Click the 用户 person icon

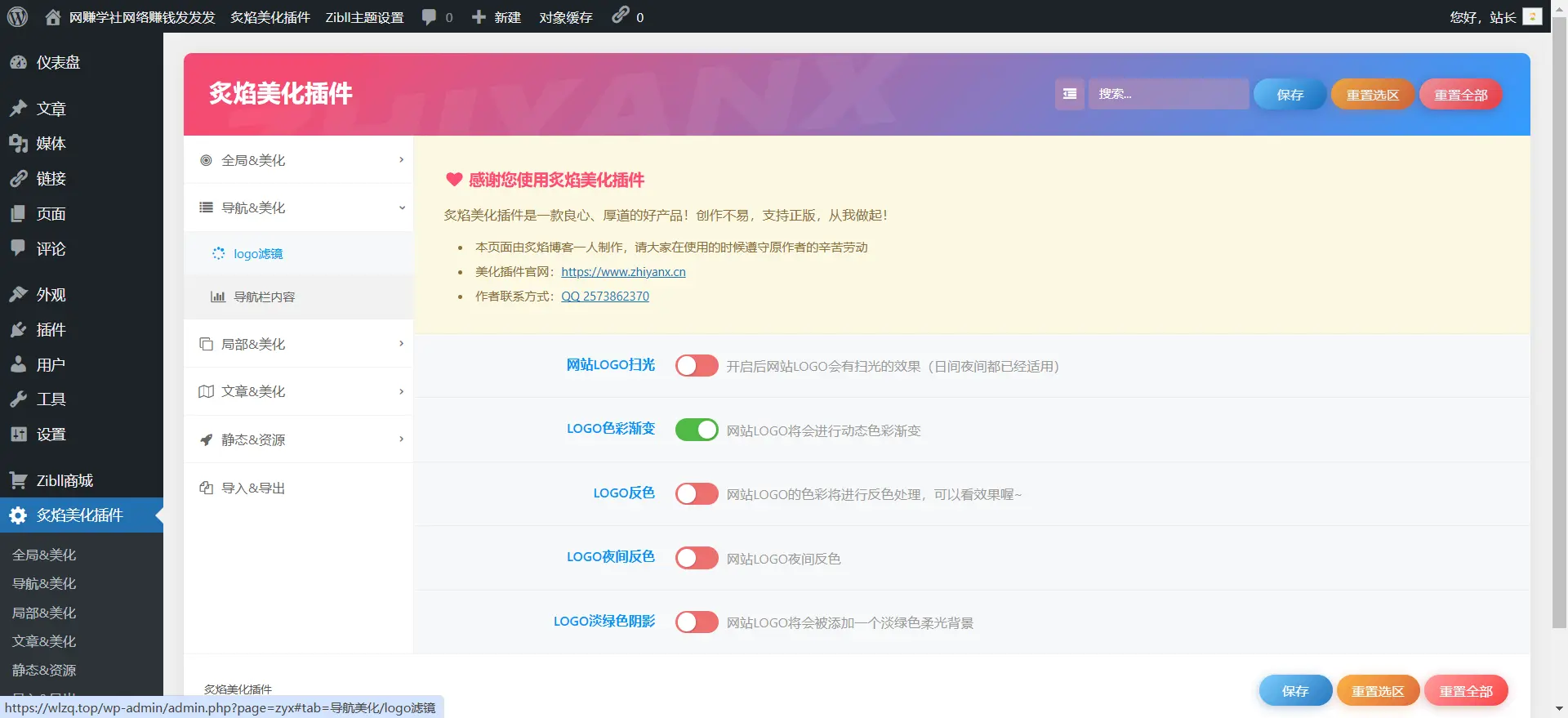click(x=18, y=364)
